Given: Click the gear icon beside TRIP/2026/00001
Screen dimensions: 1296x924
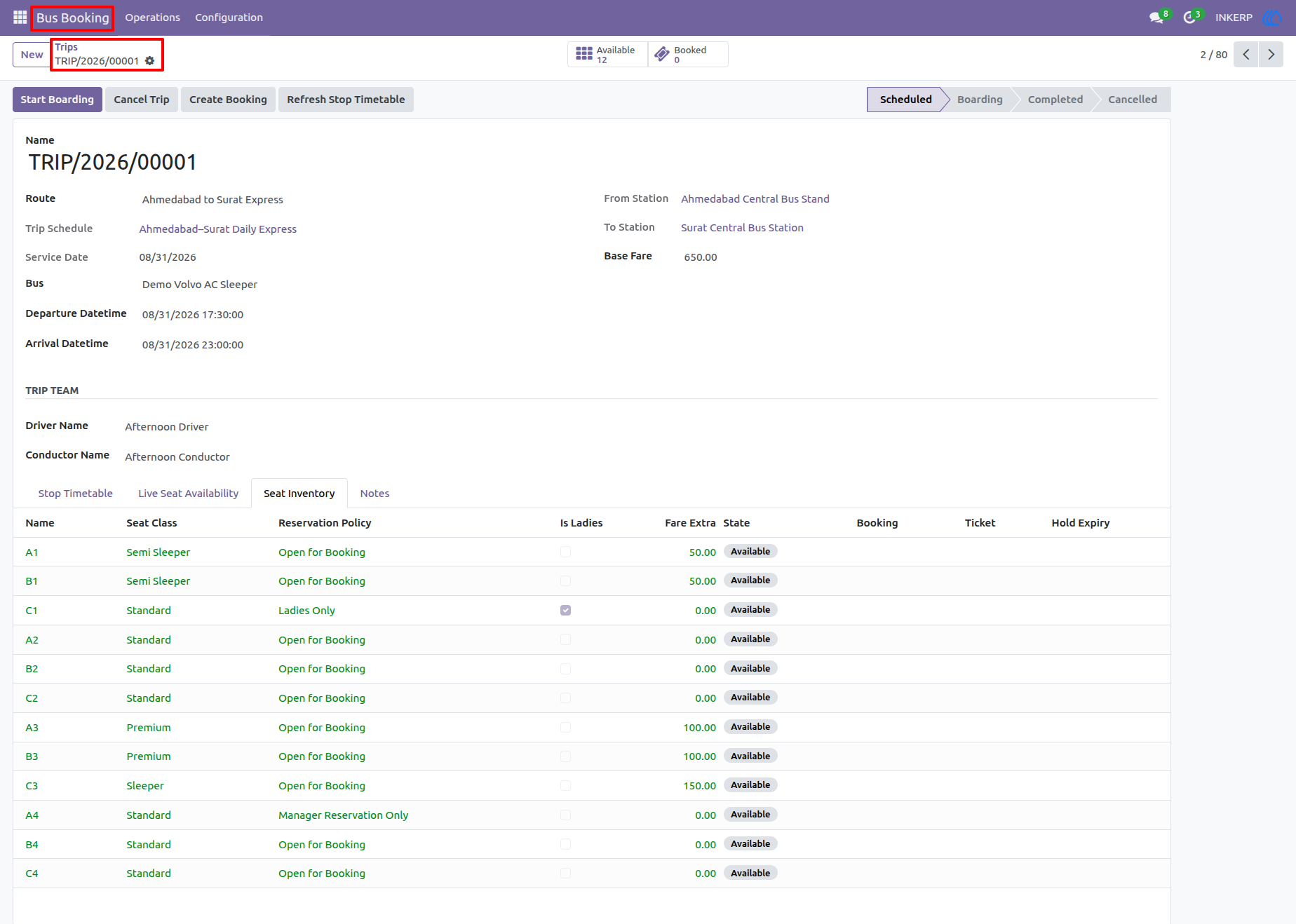Looking at the screenshot, I should pos(149,61).
